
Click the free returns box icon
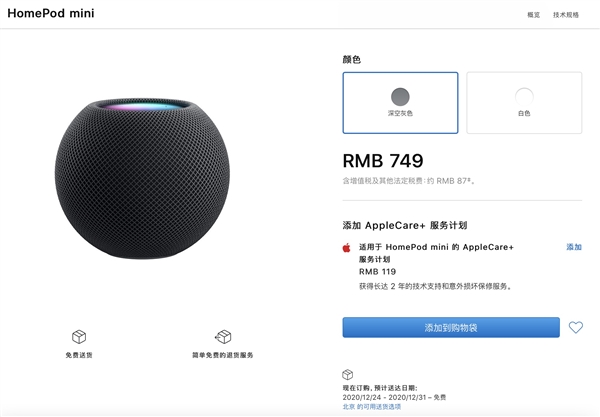click(223, 337)
